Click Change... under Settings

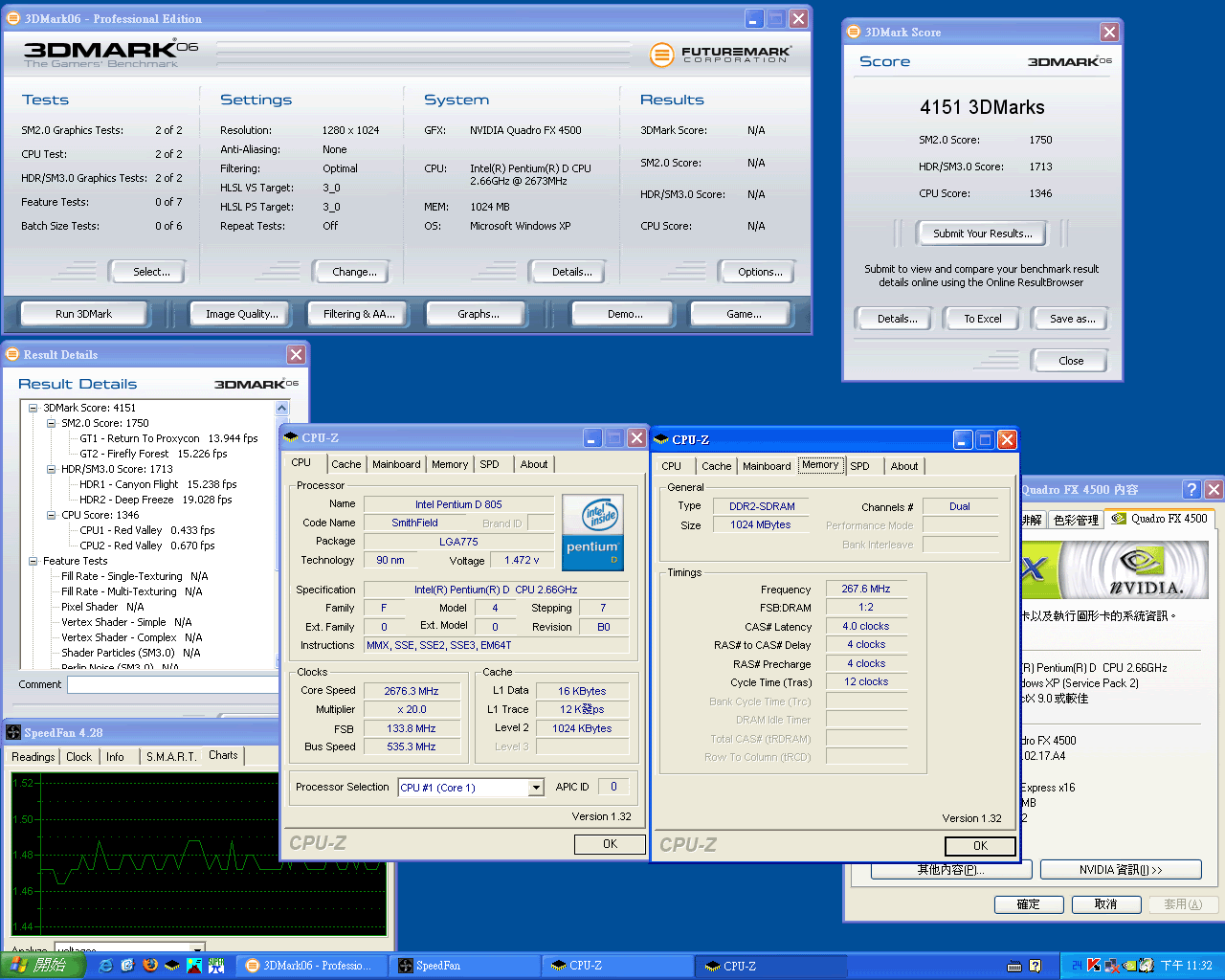(x=354, y=272)
